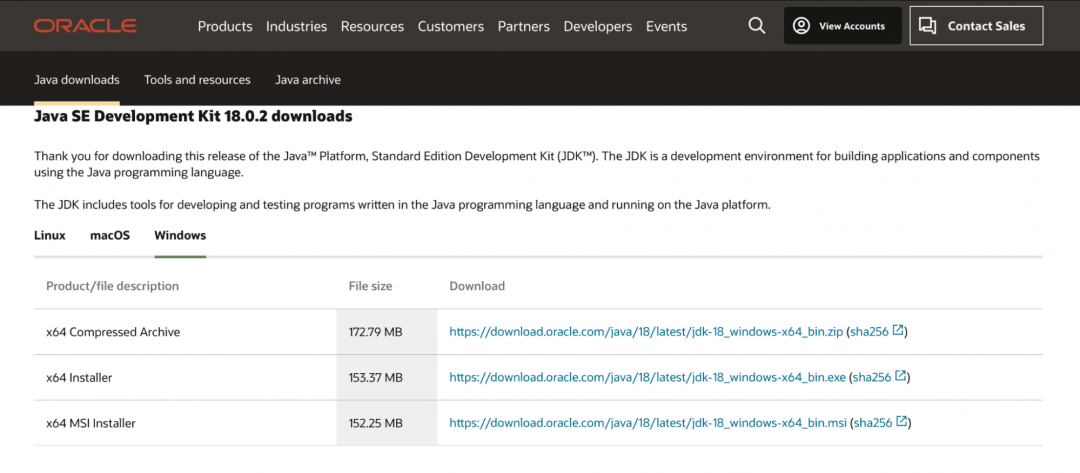Go to Tools and resources tab
1080x473 pixels.
coord(197,79)
